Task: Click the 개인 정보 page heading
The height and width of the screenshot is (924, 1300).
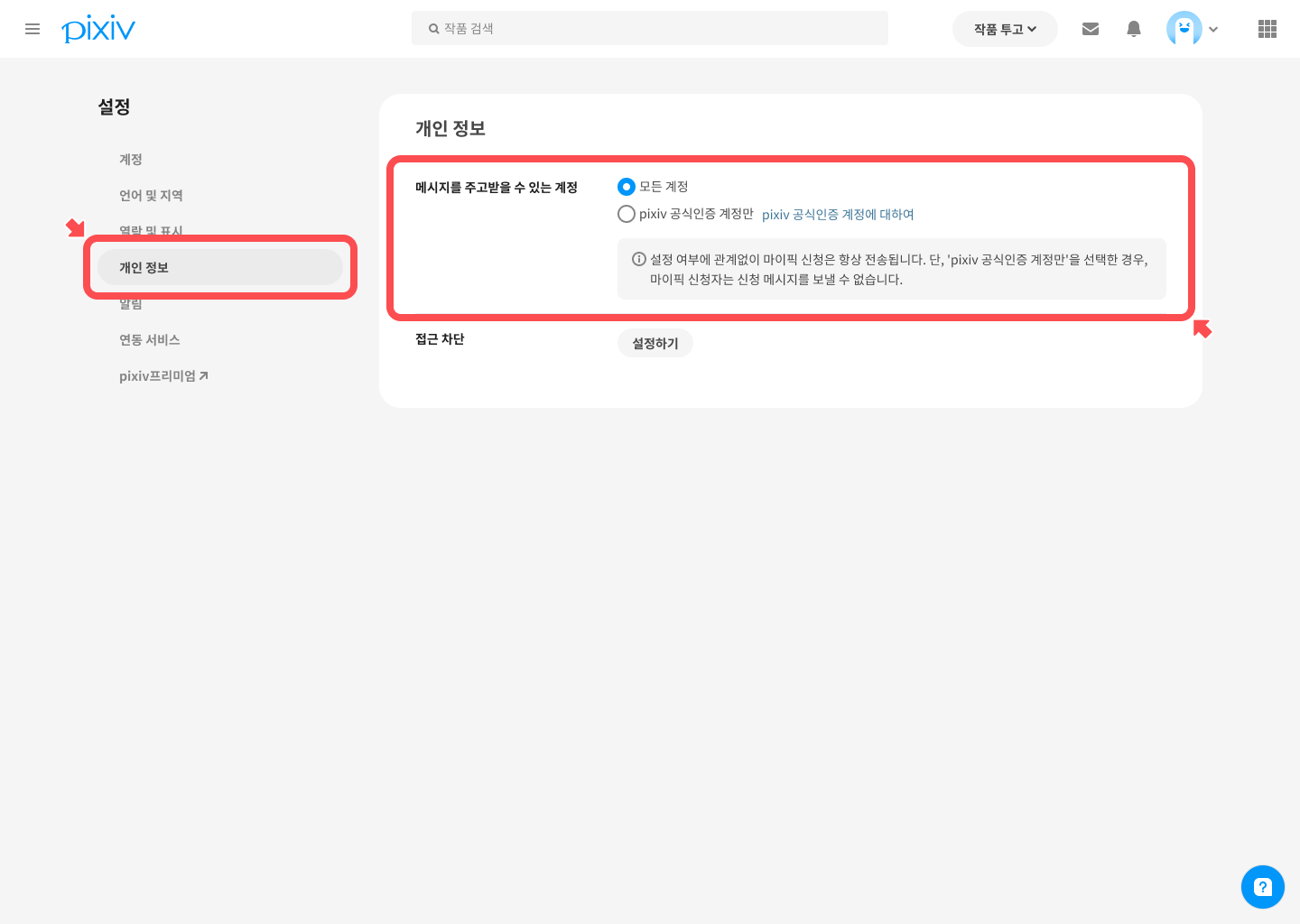Action: click(450, 128)
